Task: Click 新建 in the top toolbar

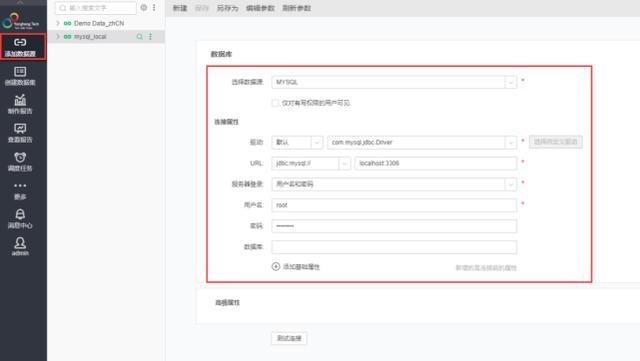Action: 180,8
